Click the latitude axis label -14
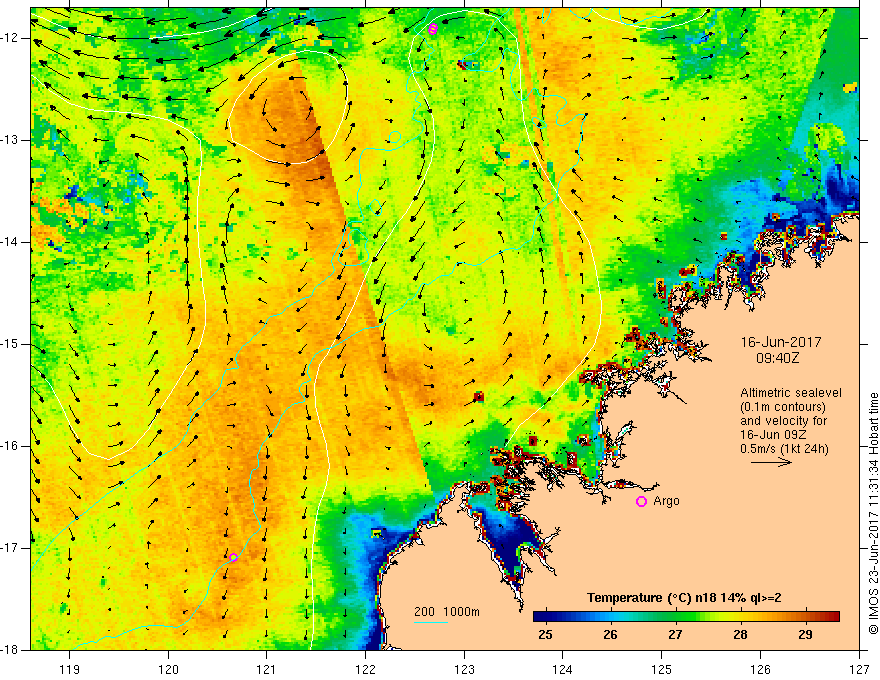This screenshot has width=880, height=680. (x=11, y=242)
